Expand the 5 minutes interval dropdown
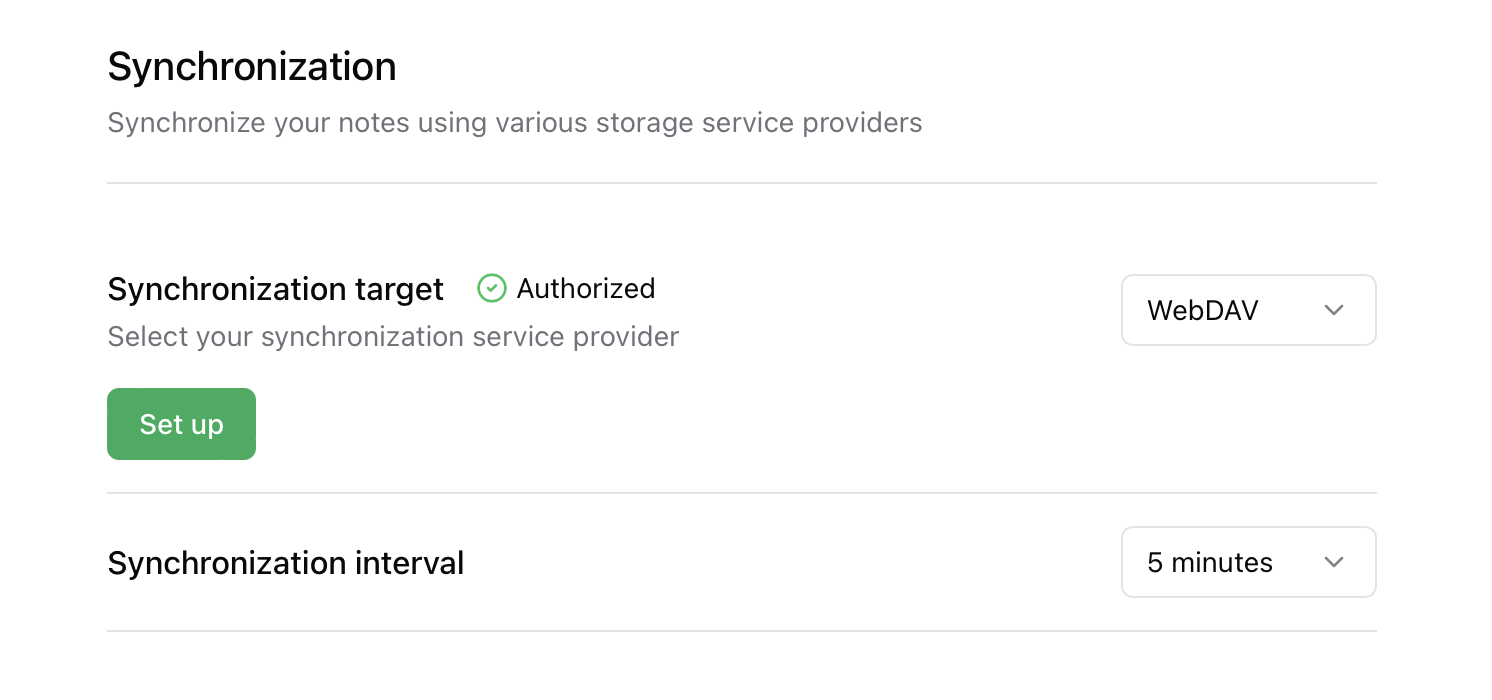This screenshot has height=700, width=1492. coord(1248,562)
